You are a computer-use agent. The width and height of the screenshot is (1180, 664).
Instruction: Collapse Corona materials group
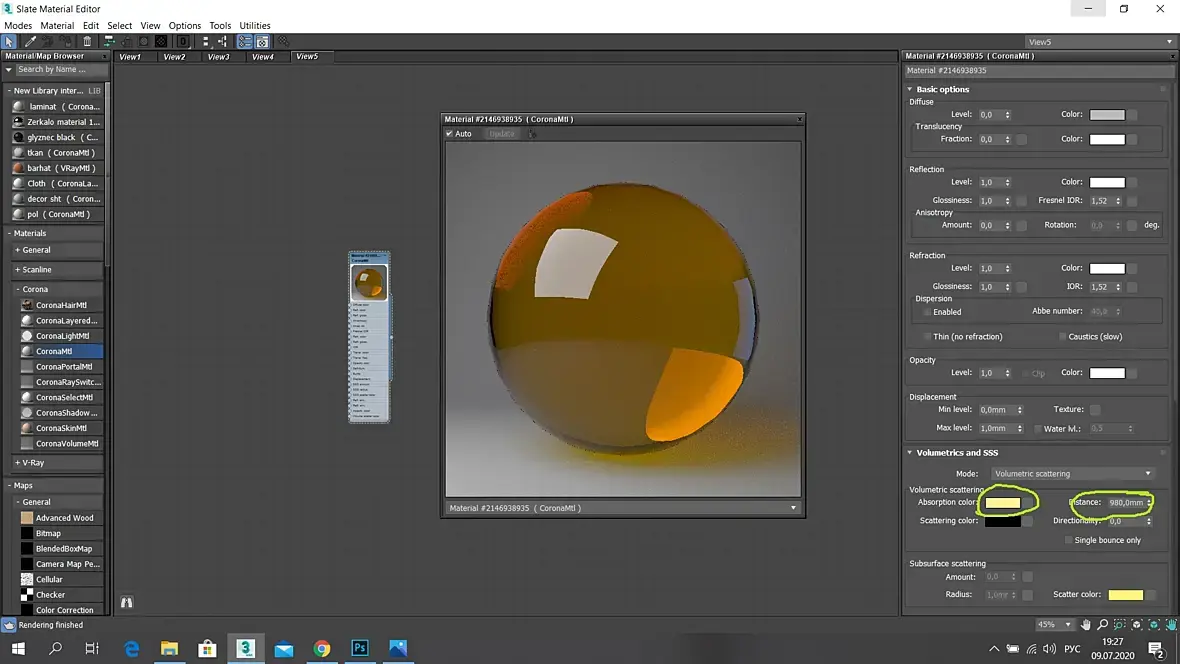17,289
